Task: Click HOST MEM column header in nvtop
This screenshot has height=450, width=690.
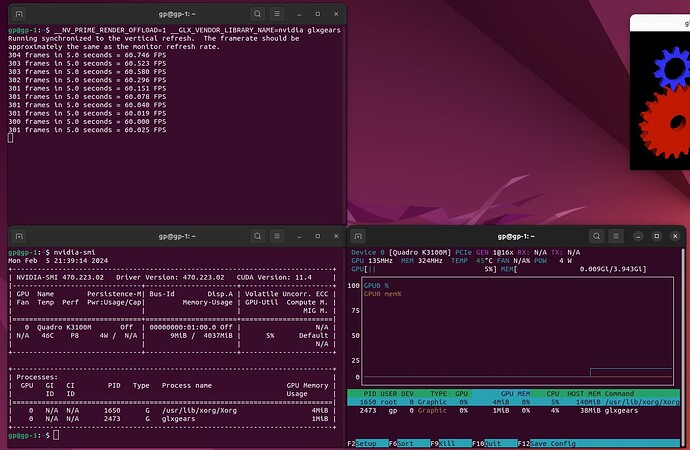Action: coord(584,394)
